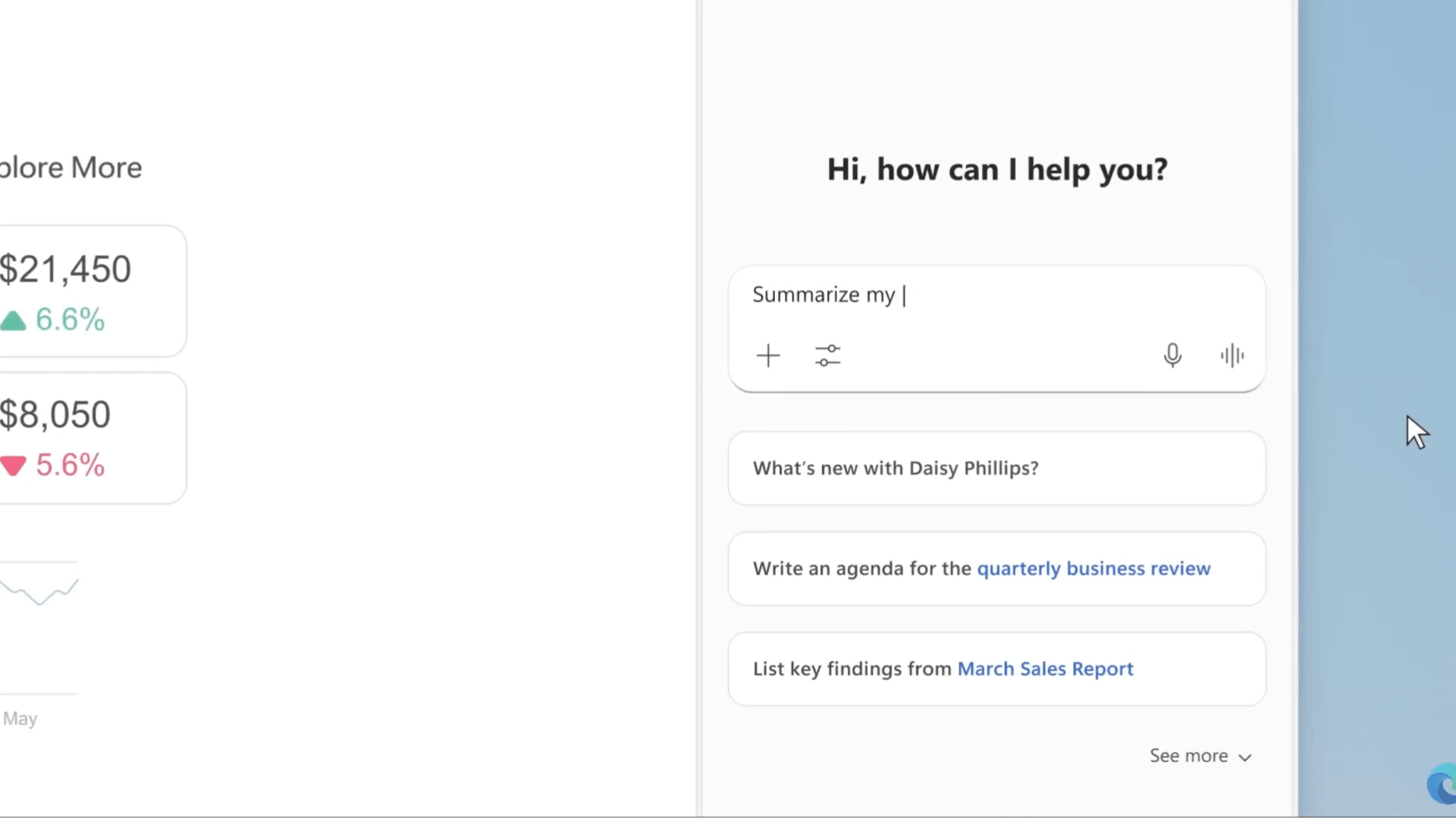The image size is (1456, 819).
Task: Open the March Sales Report link
Action: [x=1045, y=669]
